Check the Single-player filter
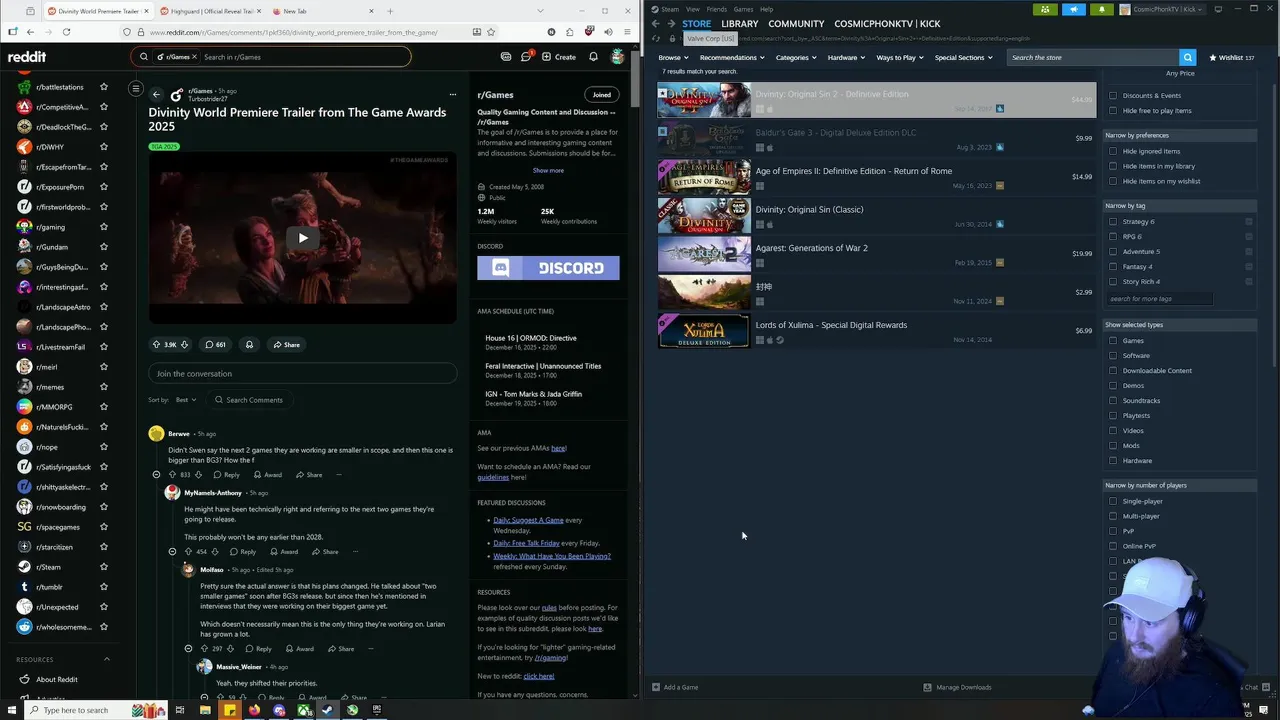This screenshot has height=720, width=1280. pos(1113,501)
